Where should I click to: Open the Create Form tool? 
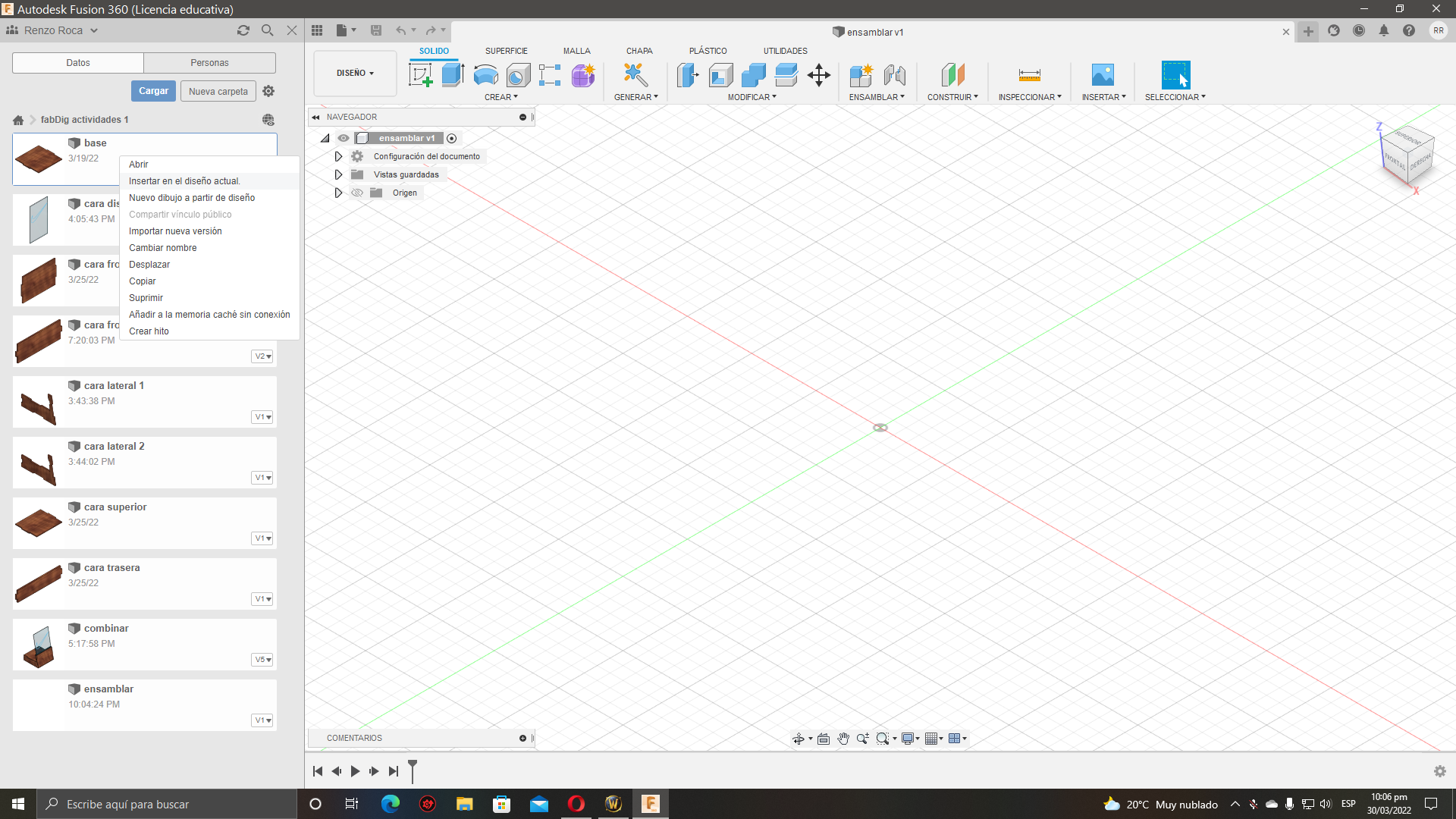(582, 75)
